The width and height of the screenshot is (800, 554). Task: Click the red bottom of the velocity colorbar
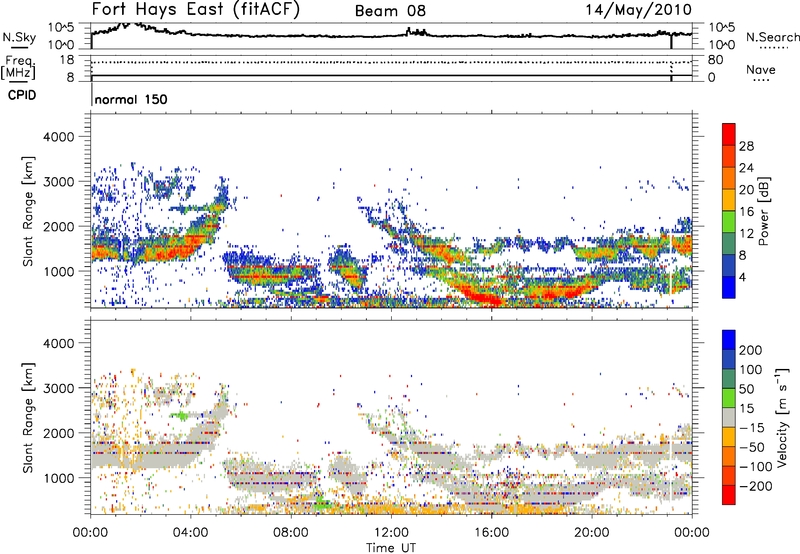click(729, 495)
